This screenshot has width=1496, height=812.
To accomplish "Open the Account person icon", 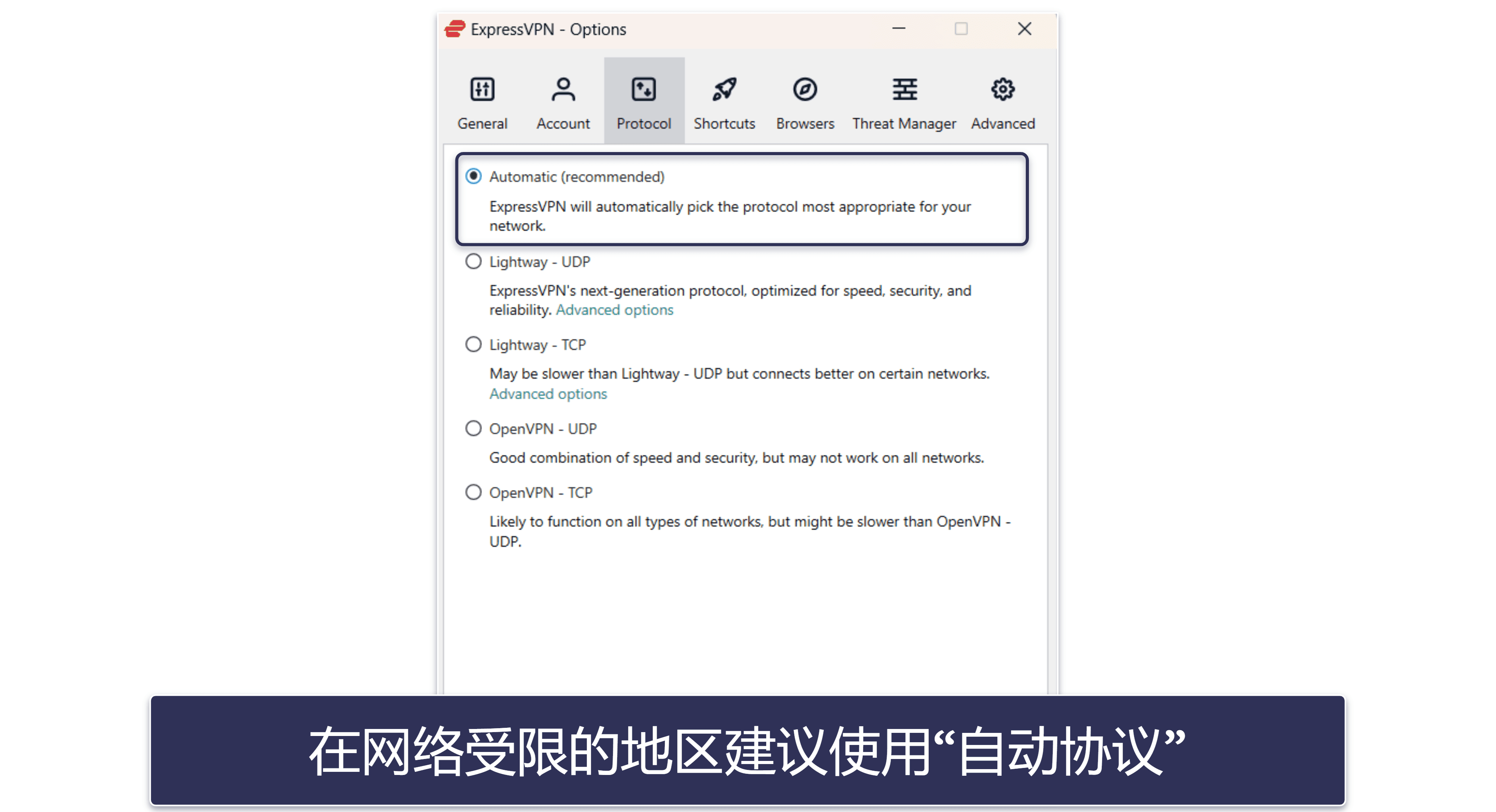I will tap(563, 89).
